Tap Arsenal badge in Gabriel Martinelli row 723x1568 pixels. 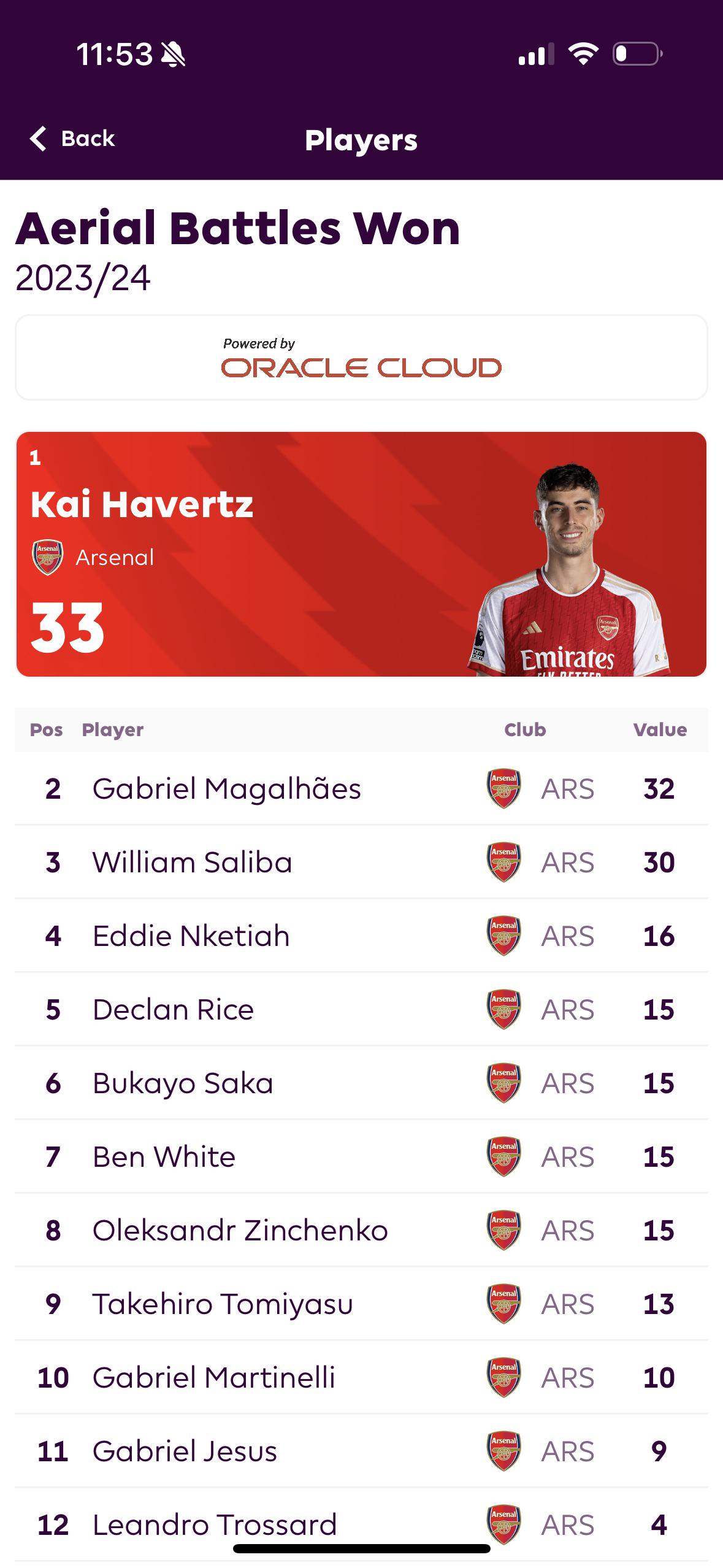point(503,1377)
